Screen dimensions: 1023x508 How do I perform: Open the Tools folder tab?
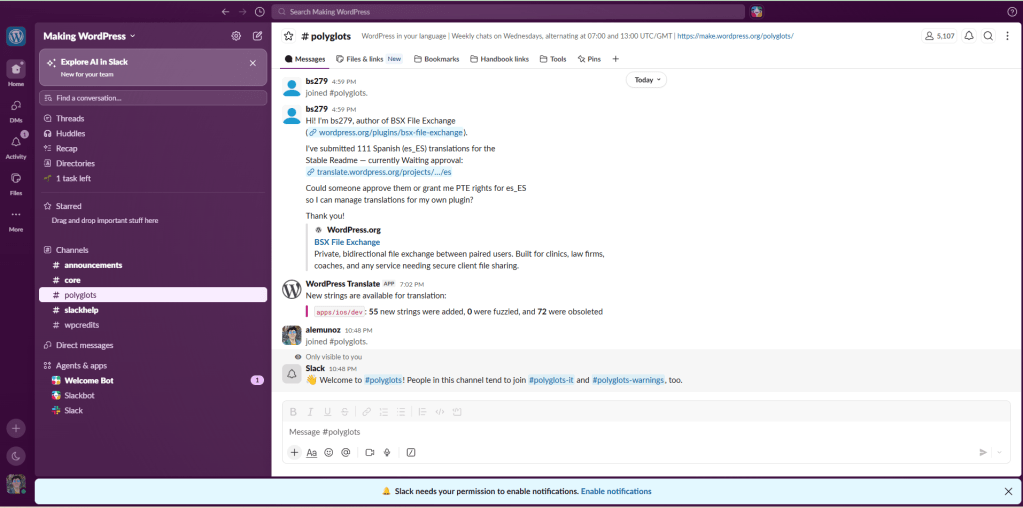pyautogui.click(x=553, y=59)
